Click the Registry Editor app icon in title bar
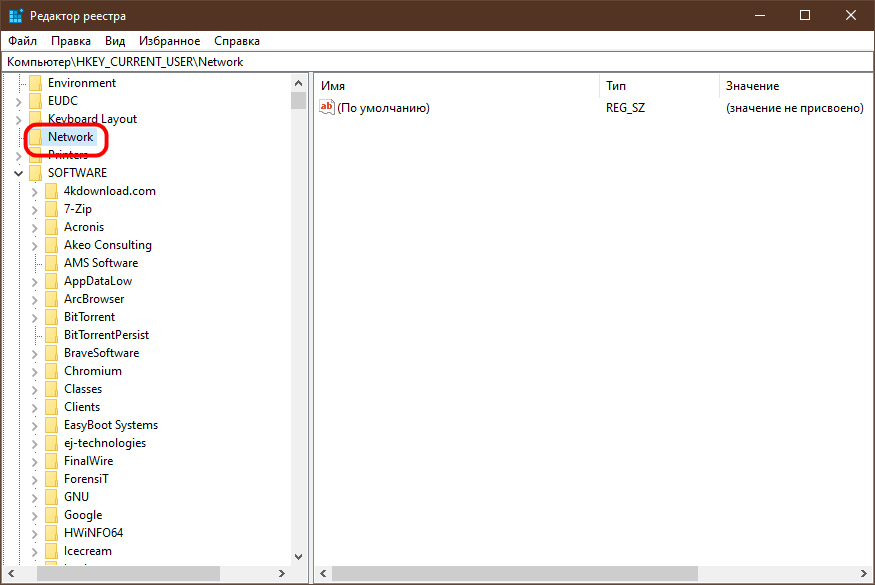The image size is (875, 585). (16, 16)
